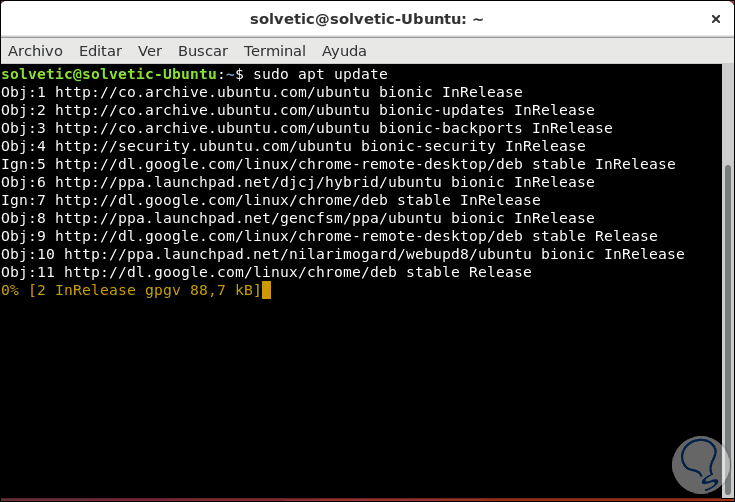
Task: Click the Obj:11 chrome/deb stable Release line
Action: coord(266,272)
